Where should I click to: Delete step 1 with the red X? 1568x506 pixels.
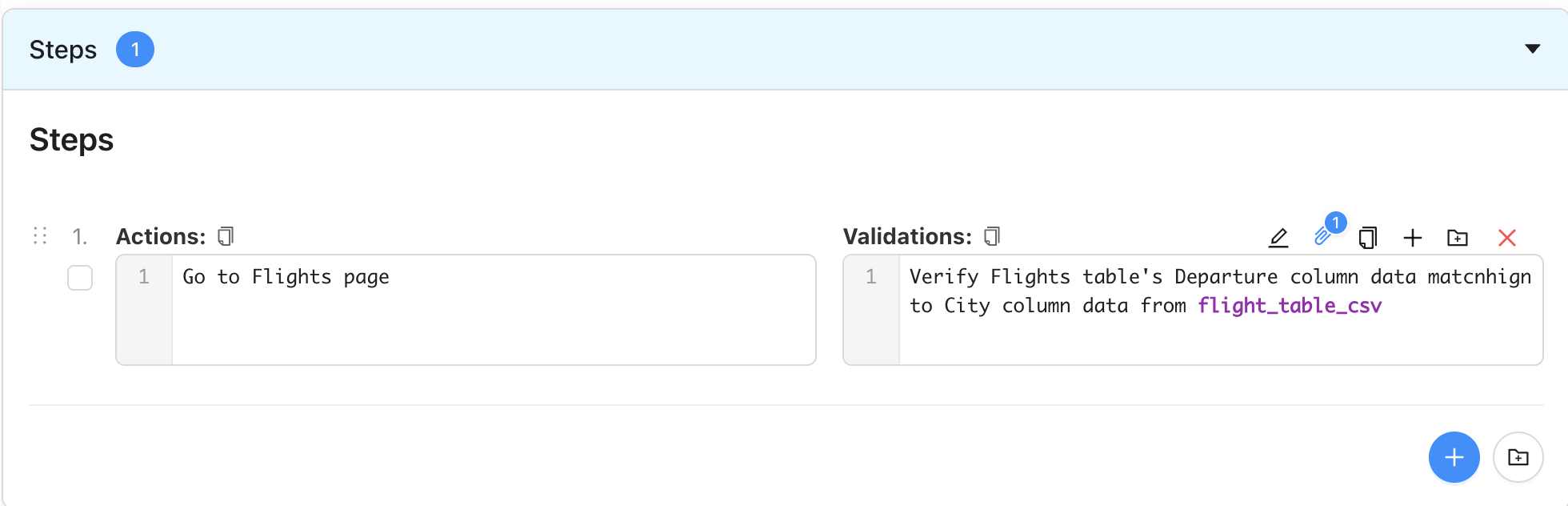pyautogui.click(x=1507, y=238)
